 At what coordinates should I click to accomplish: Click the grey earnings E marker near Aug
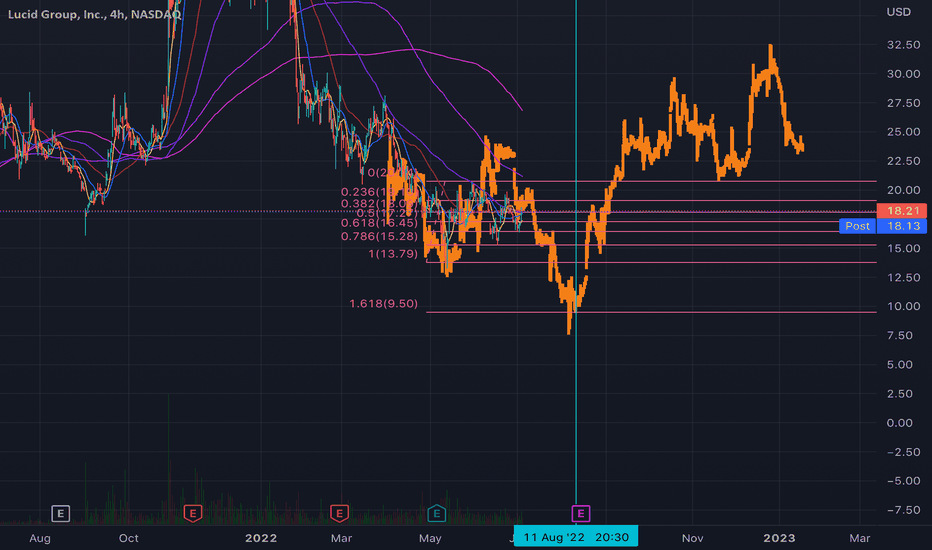tap(61, 513)
